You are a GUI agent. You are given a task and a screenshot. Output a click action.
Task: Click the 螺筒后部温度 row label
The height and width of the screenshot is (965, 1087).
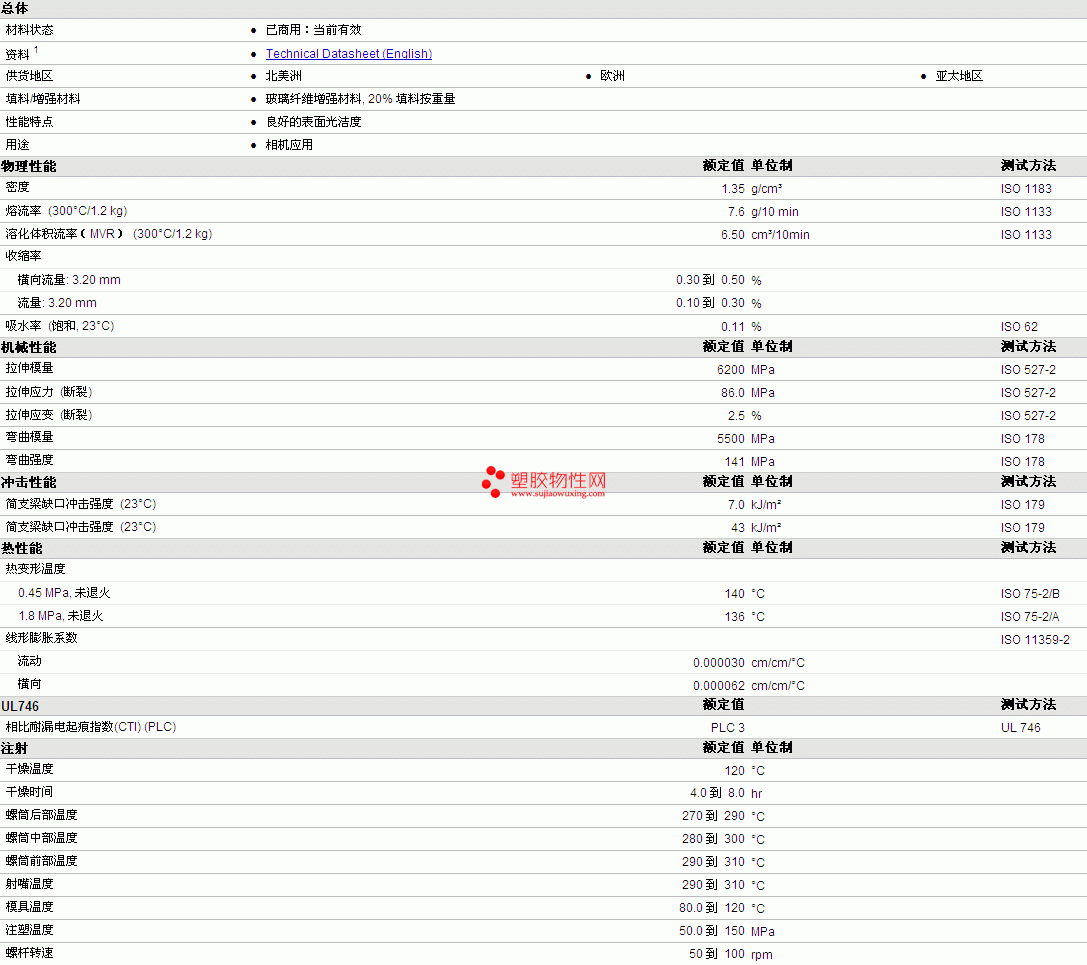click(x=42, y=814)
